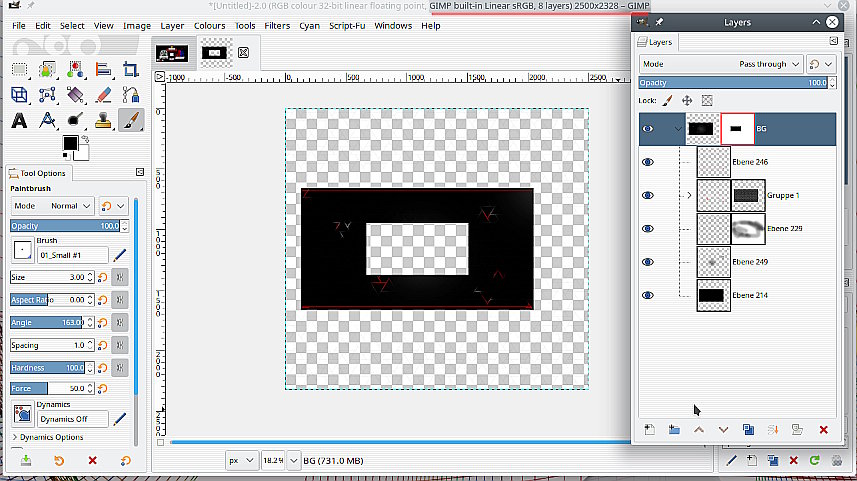
Task: Duplicate the selected layer
Action: [x=748, y=429]
